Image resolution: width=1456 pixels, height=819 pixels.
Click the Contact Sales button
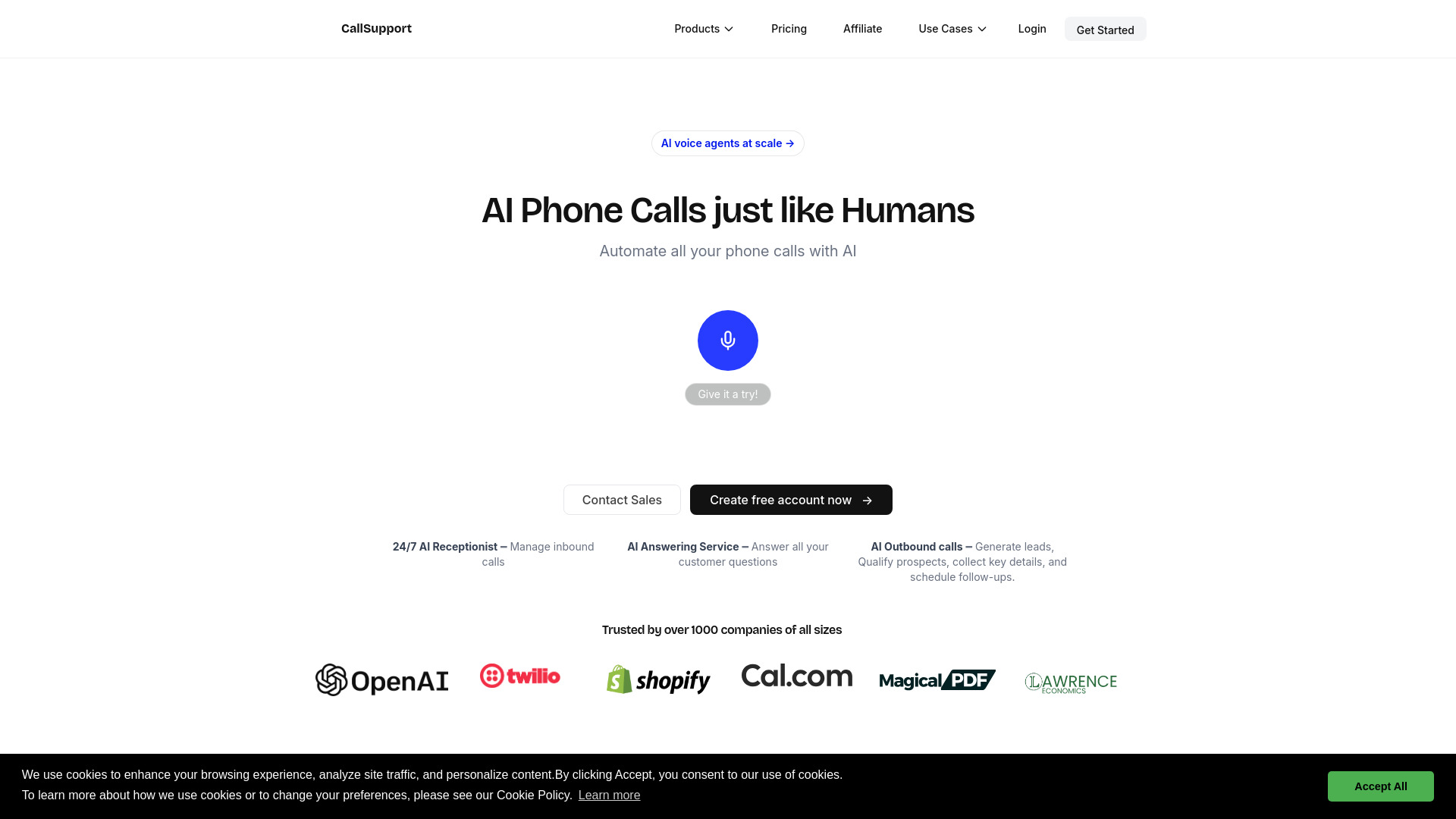coord(622,499)
